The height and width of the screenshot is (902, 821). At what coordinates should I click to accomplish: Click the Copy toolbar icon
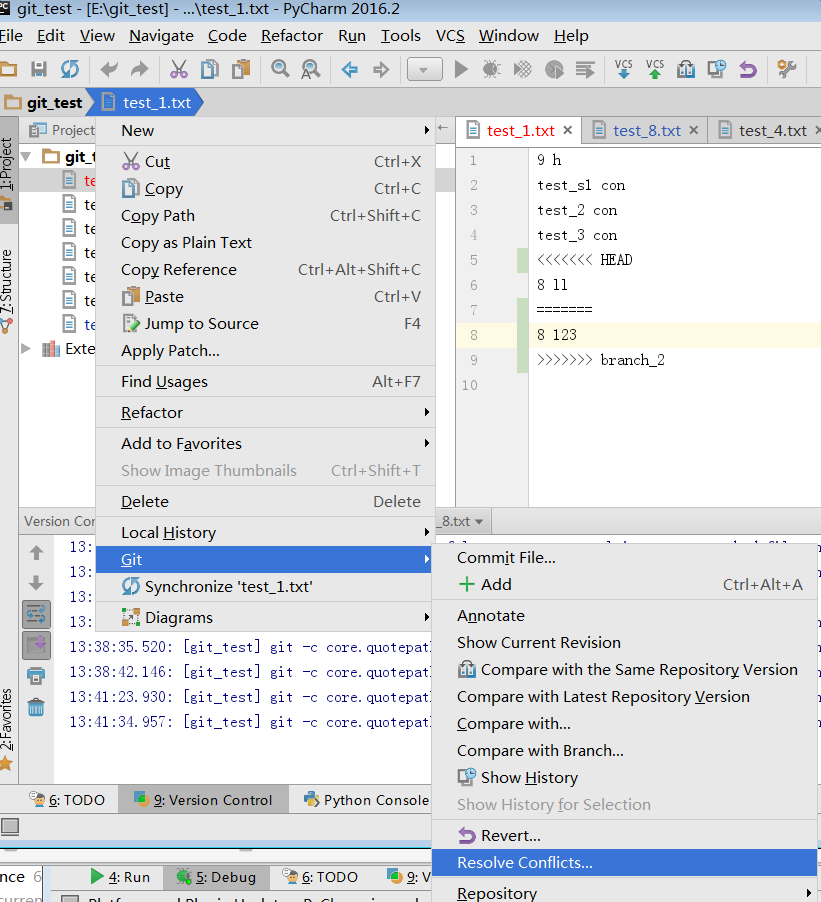click(210, 70)
